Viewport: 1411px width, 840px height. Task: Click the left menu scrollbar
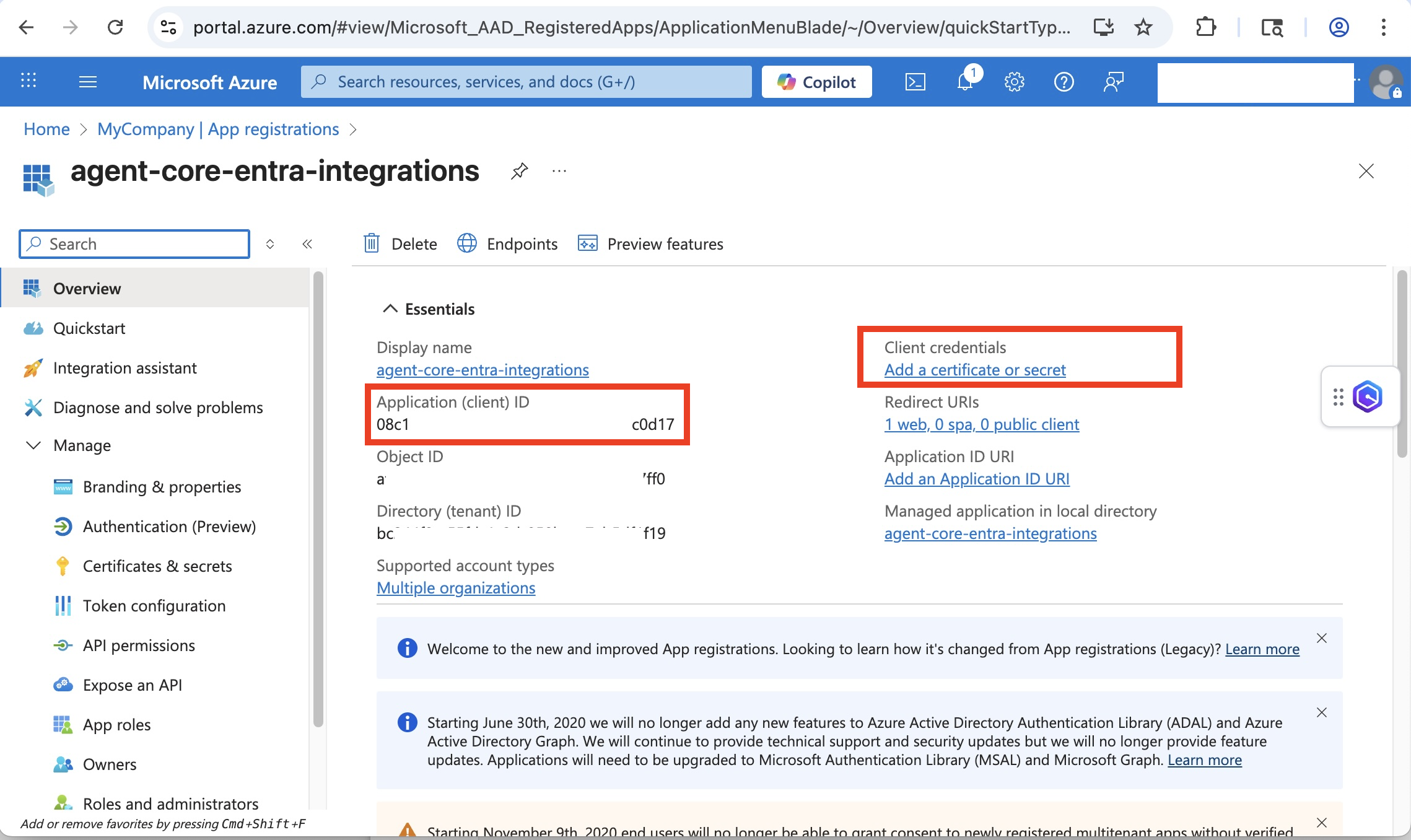click(x=318, y=499)
